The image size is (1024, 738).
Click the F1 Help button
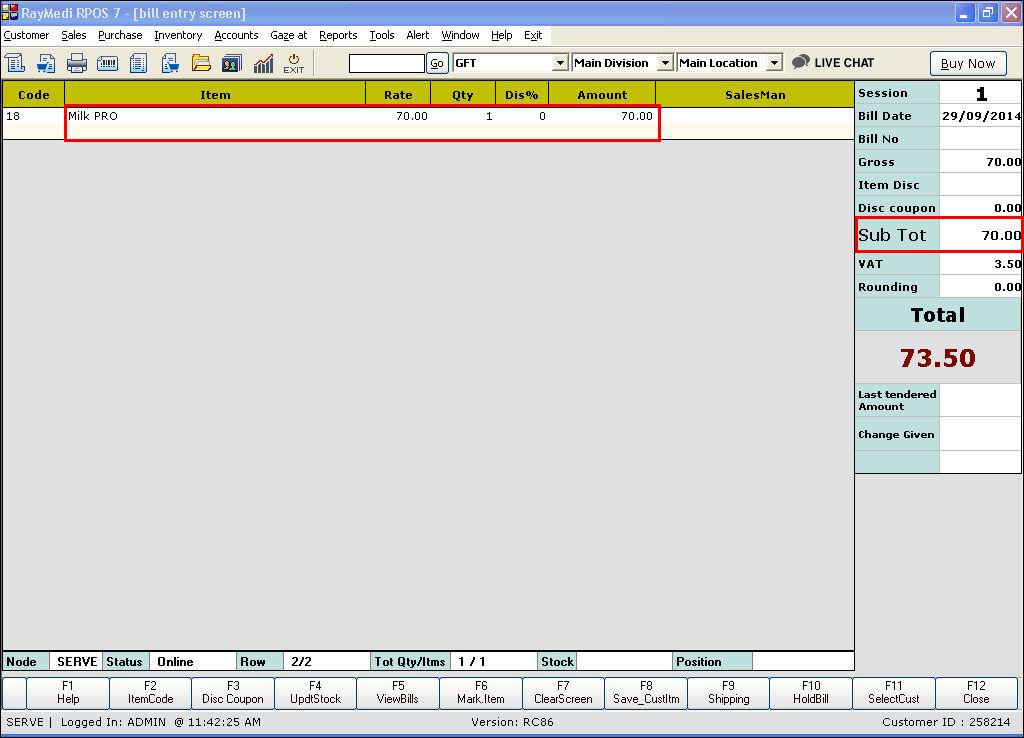pos(68,692)
